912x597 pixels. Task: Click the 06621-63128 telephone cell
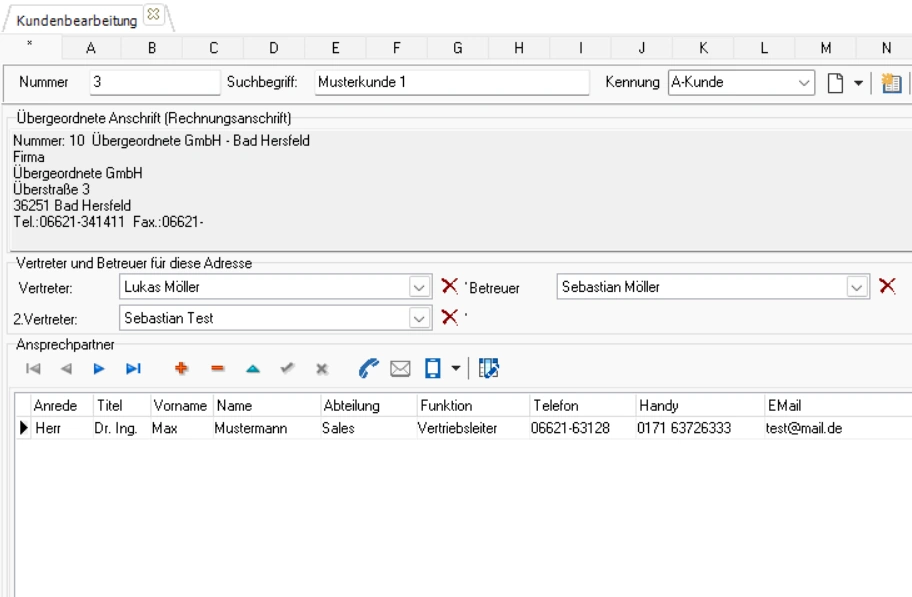pos(583,428)
